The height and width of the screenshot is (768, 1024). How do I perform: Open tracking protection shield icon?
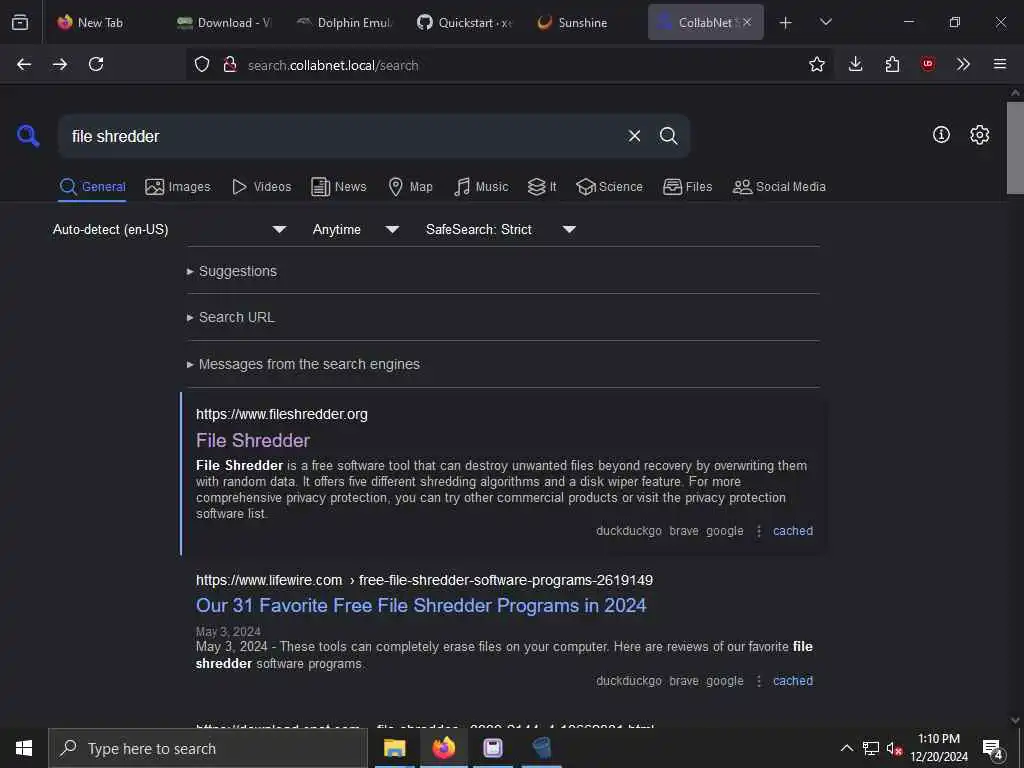(202, 65)
